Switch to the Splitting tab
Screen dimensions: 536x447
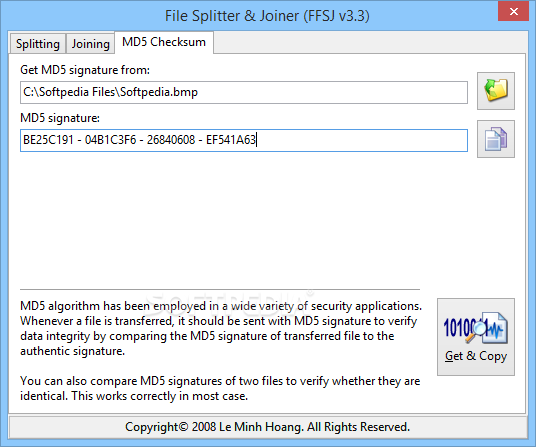(38, 44)
